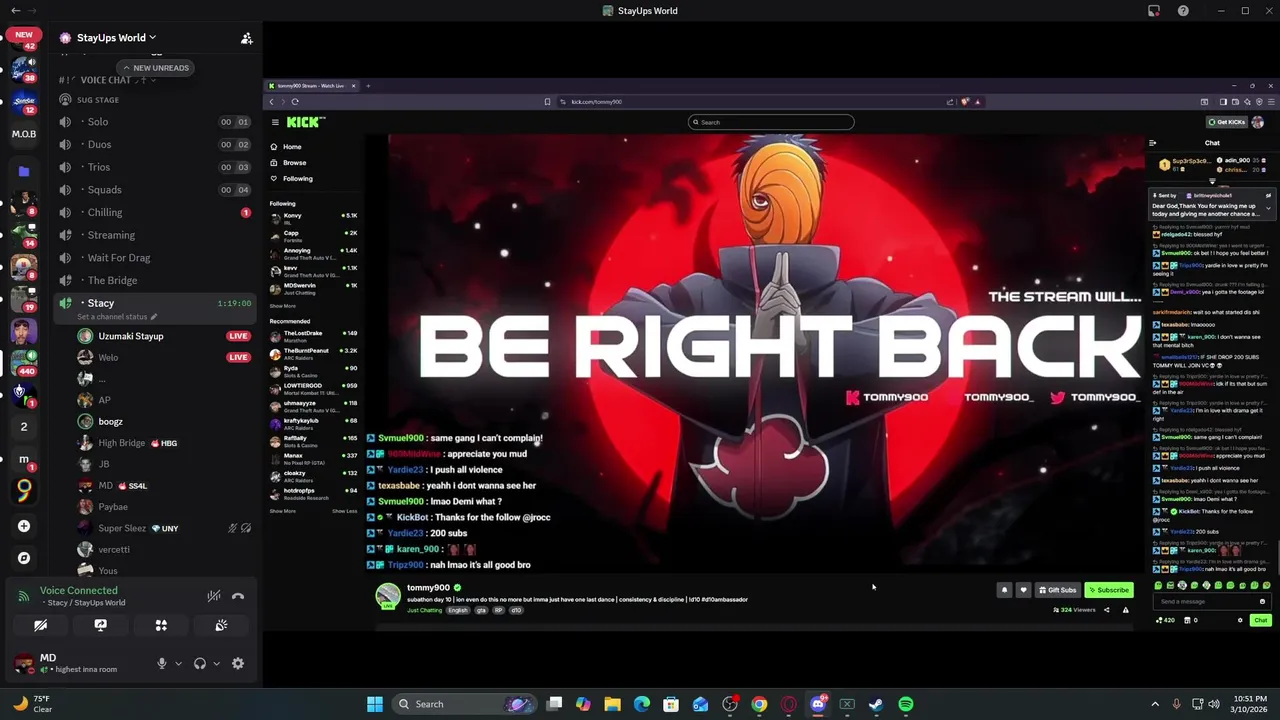Go back with Discord title bar arrow
Viewport: 1280px width, 720px height.
click(15, 11)
